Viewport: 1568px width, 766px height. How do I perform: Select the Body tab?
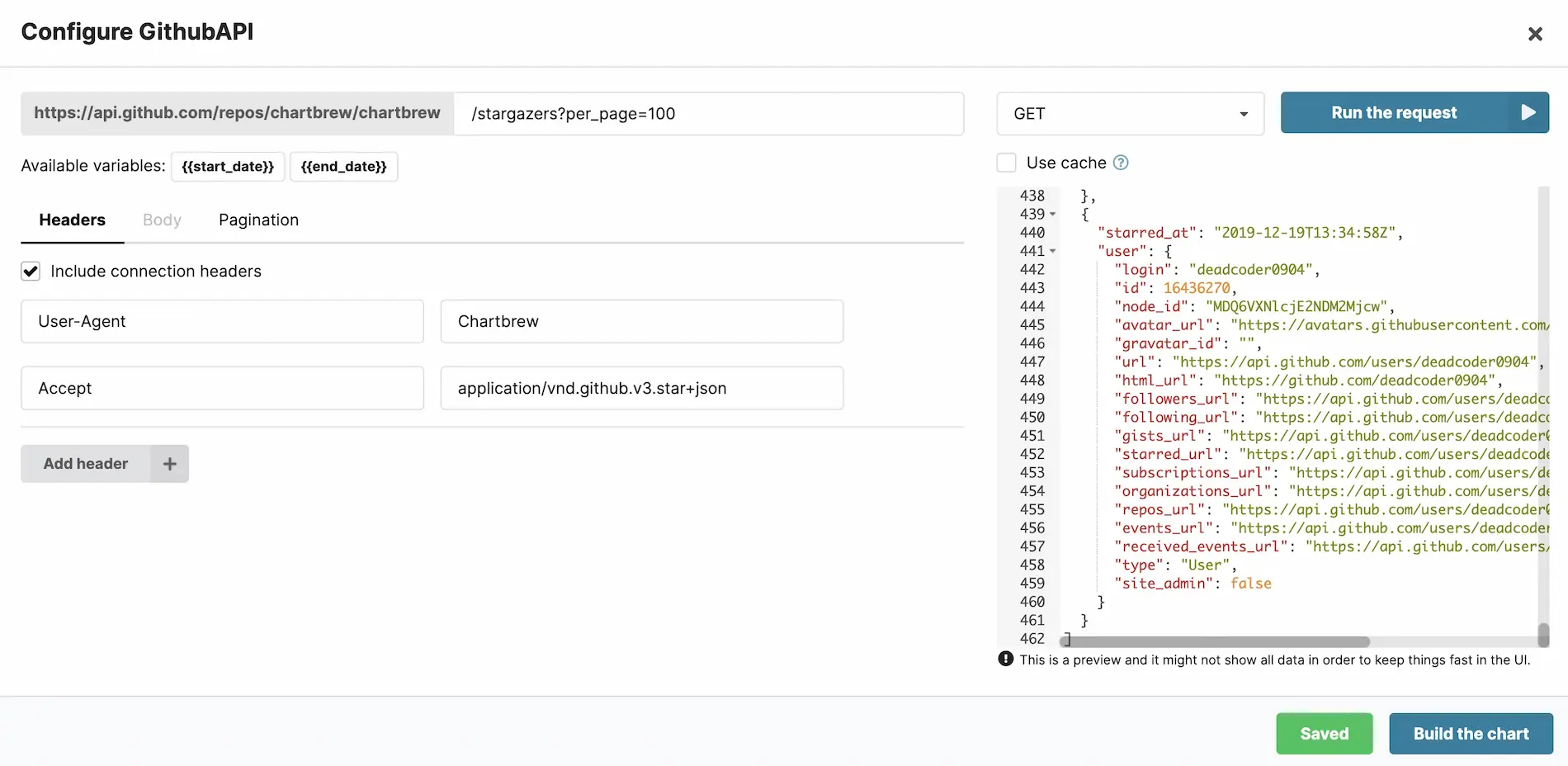[x=162, y=220]
